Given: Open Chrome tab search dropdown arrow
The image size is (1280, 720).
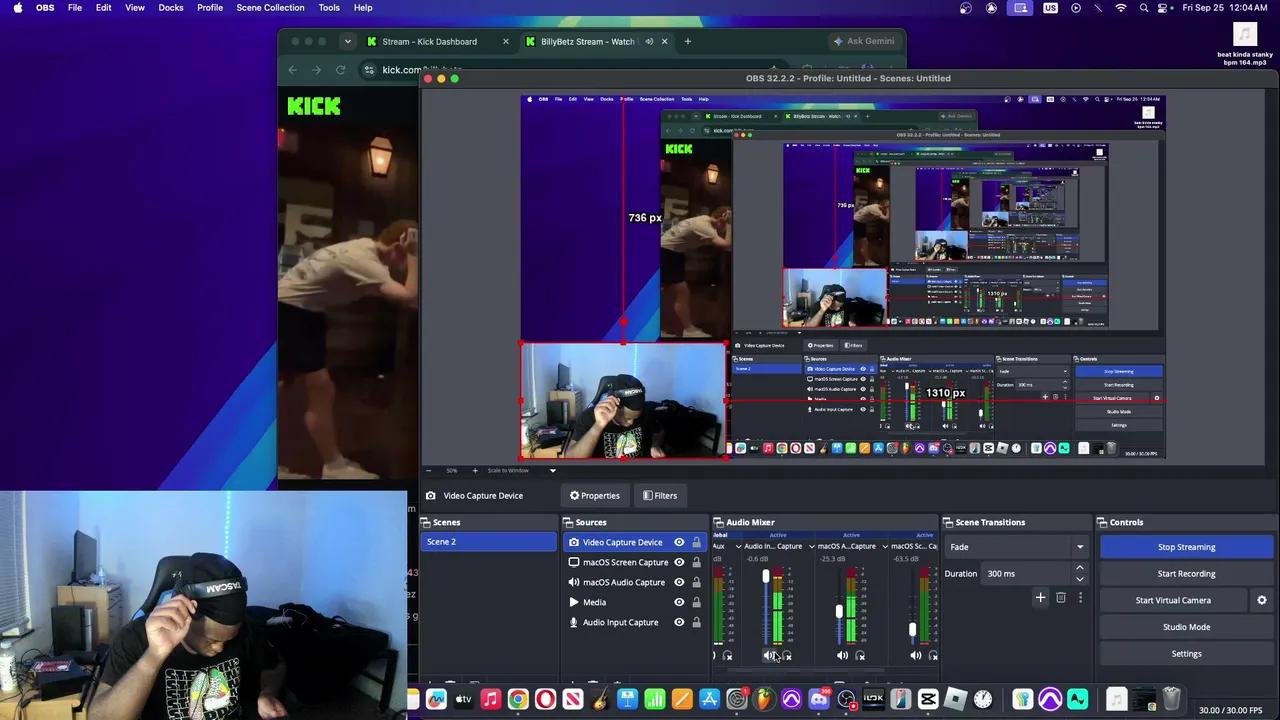Looking at the screenshot, I should coord(347,41).
